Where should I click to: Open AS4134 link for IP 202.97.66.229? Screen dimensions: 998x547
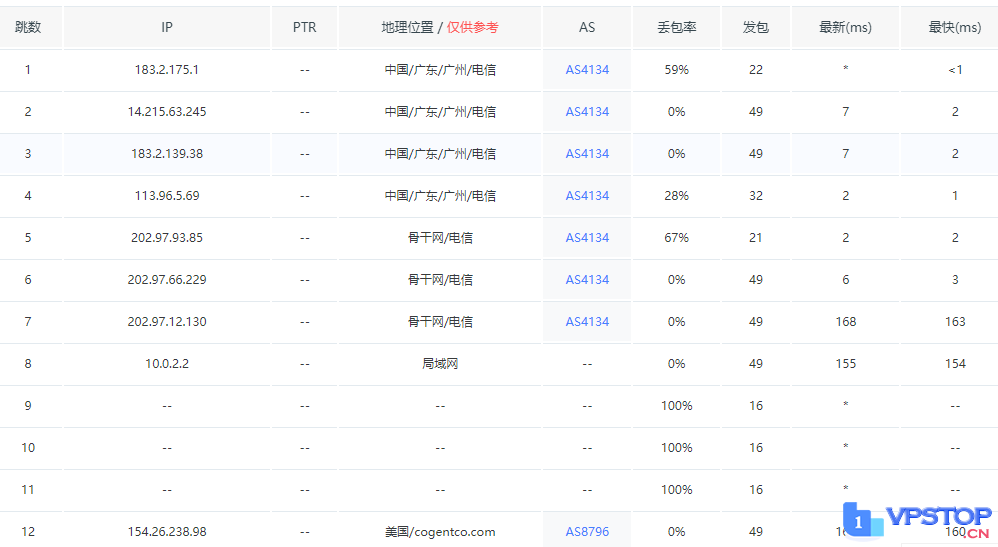[x=587, y=280]
